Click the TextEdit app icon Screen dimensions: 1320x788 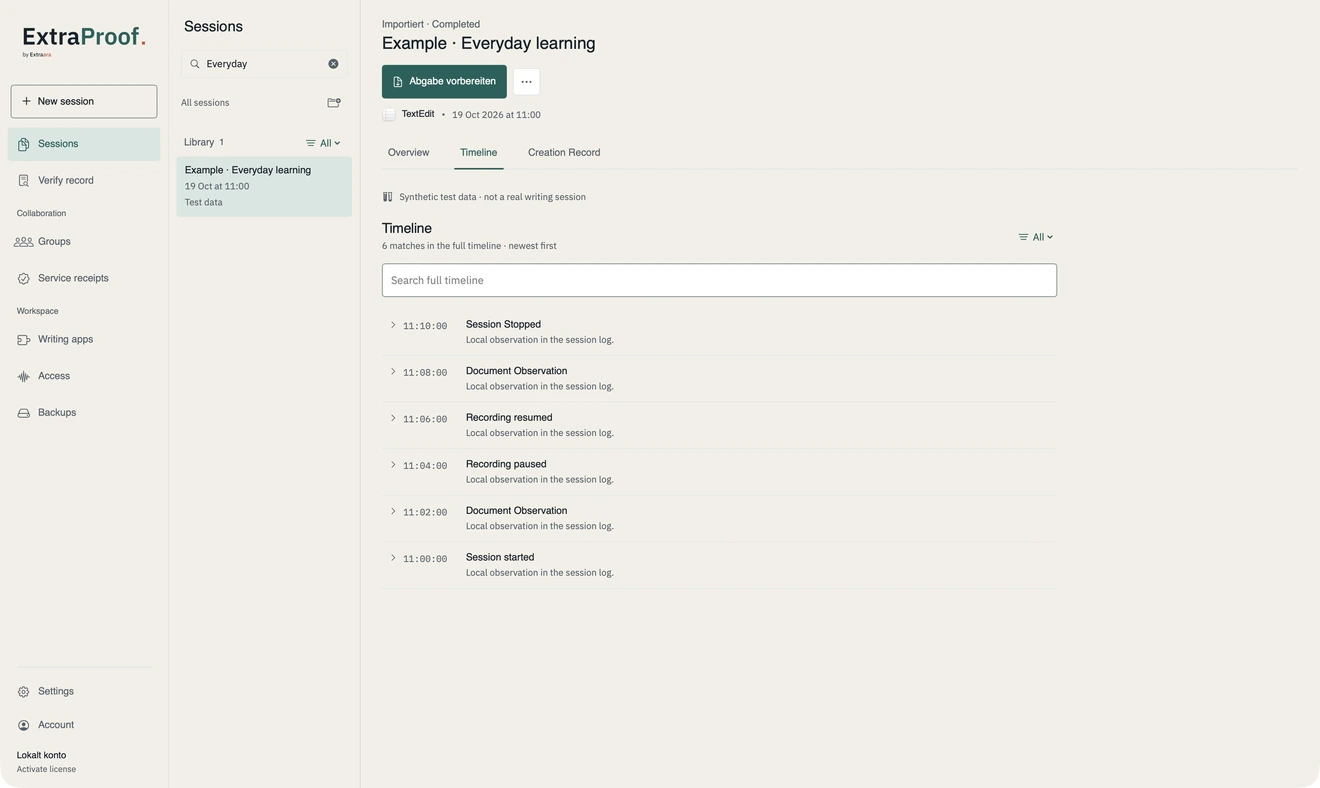coord(389,115)
